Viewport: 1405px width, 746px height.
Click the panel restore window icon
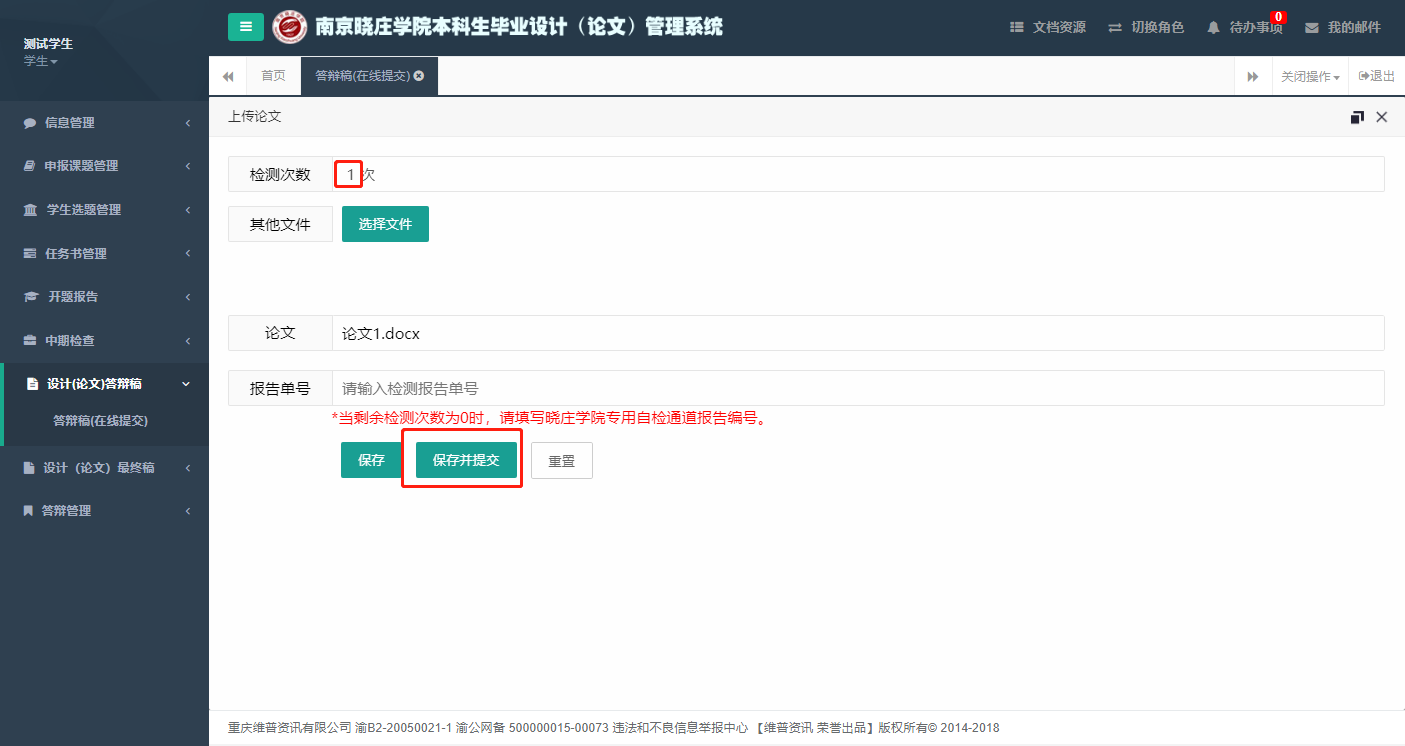point(1357,117)
